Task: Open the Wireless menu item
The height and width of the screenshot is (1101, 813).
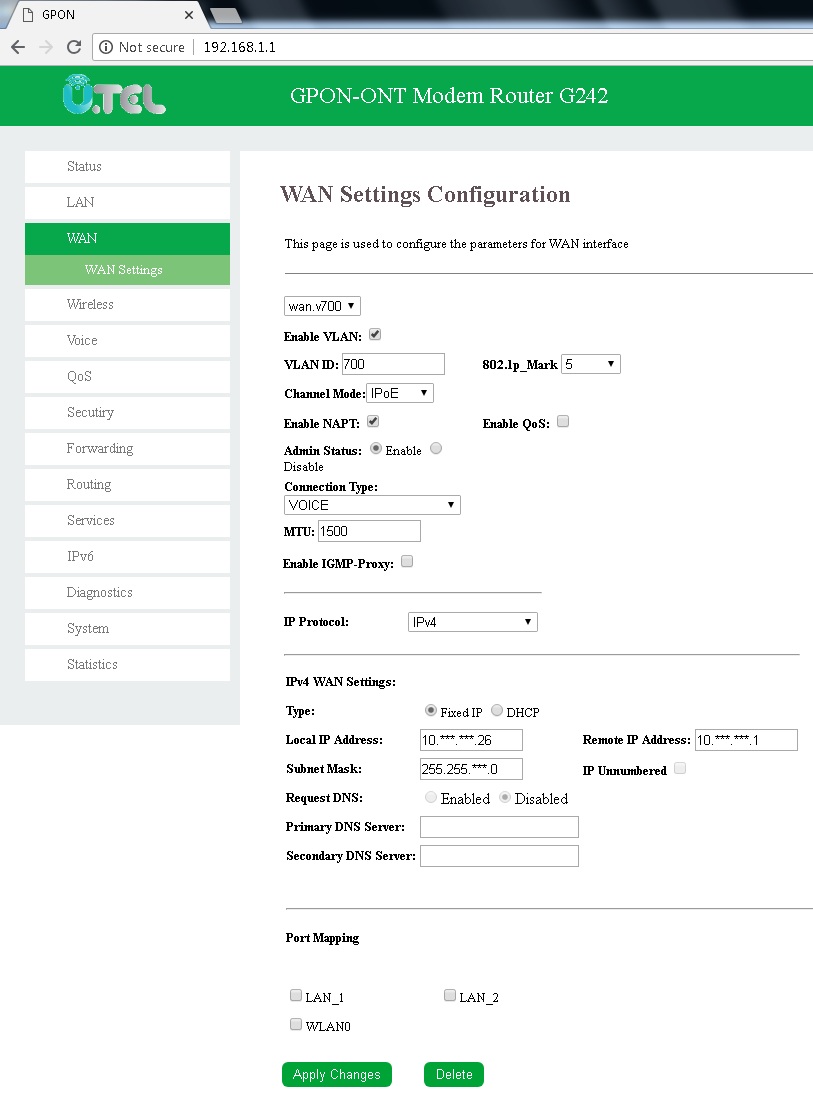Action: (x=127, y=304)
